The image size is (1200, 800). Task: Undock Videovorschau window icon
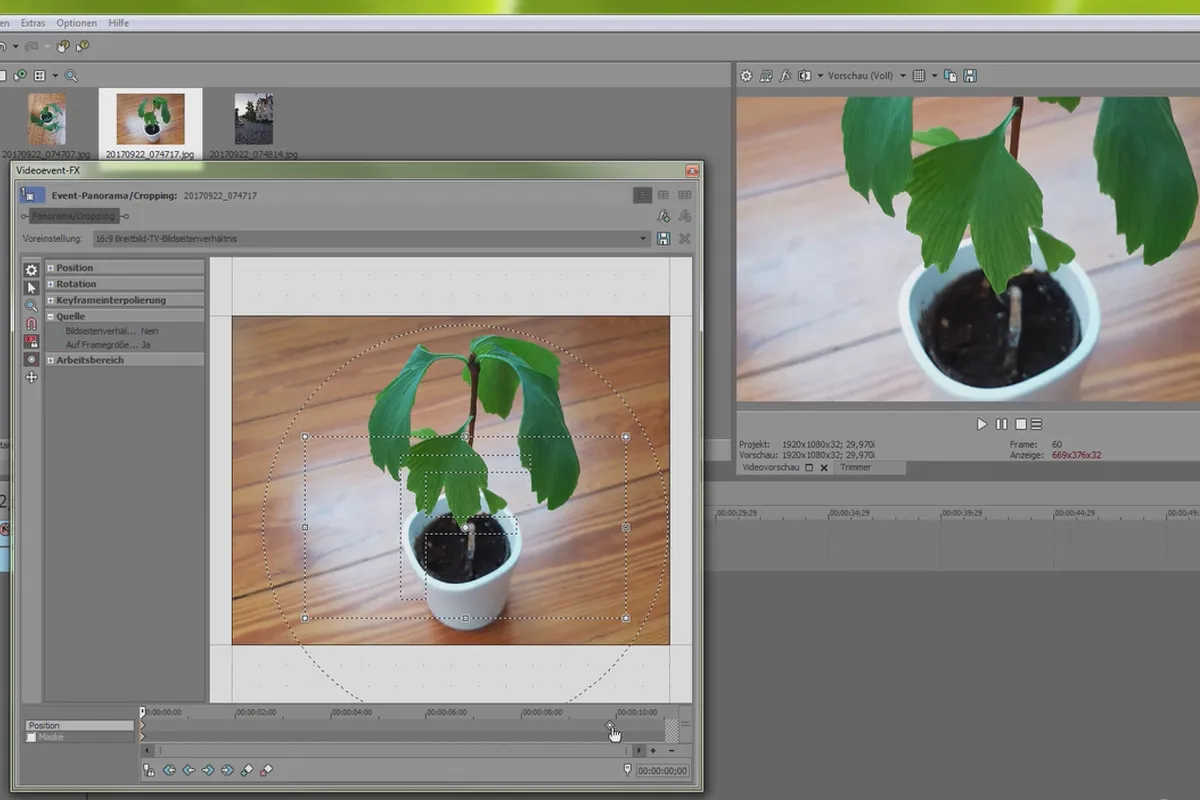coord(809,467)
